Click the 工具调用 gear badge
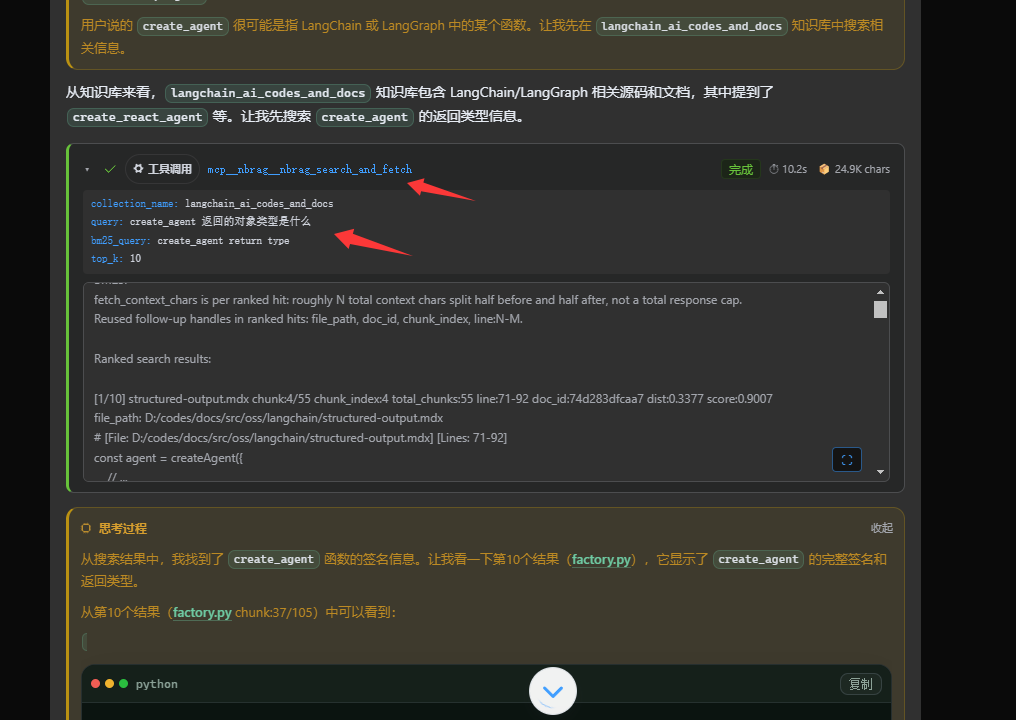The height and width of the screenshot is (720, 1016). click(x=163, y=169)
